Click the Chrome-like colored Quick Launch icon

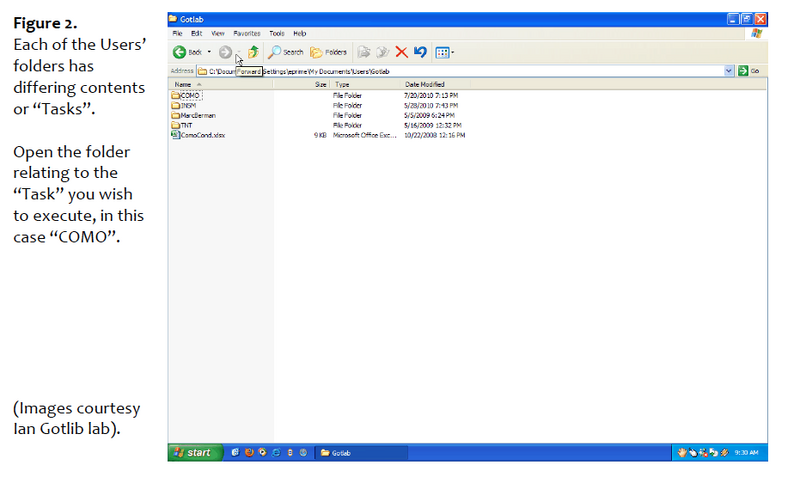[x=262, y=453]
